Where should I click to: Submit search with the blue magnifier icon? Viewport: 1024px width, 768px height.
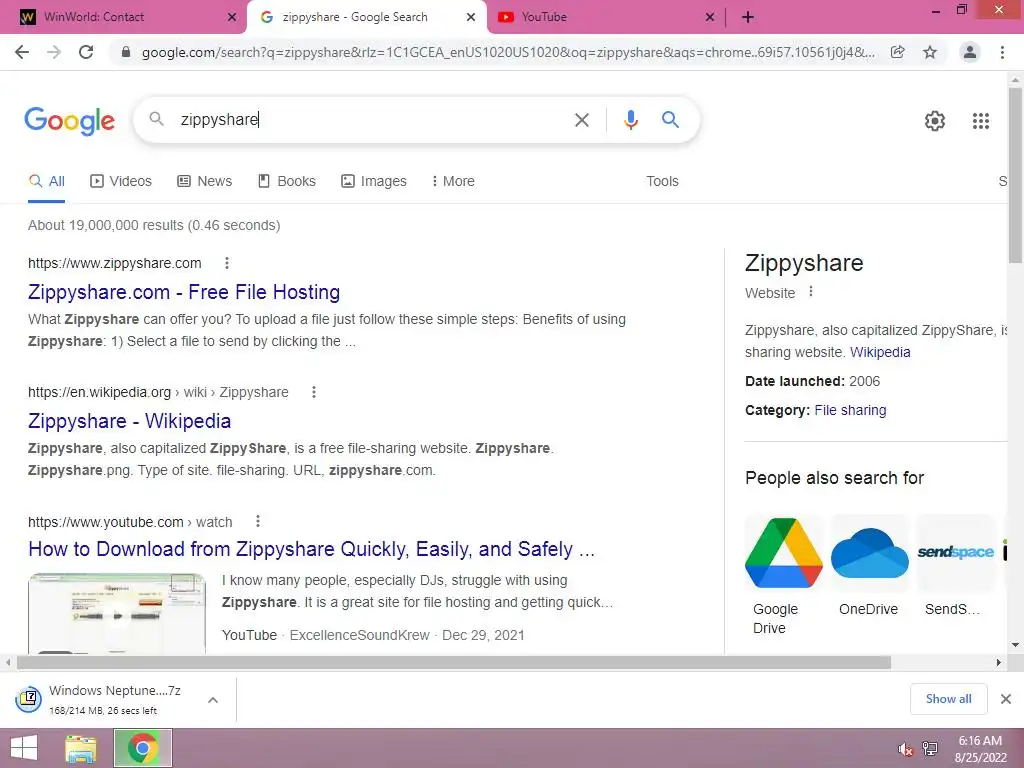[x=670, y=120]
